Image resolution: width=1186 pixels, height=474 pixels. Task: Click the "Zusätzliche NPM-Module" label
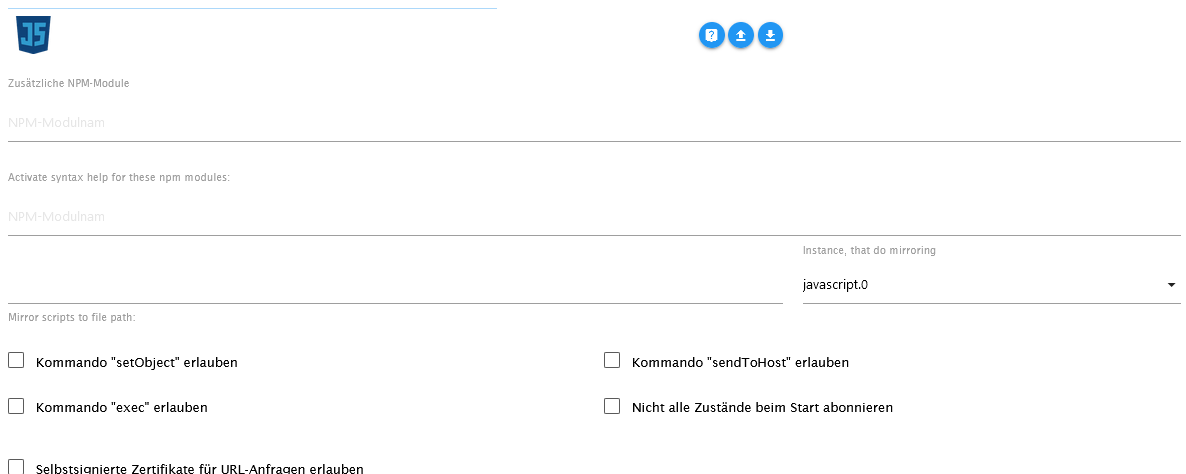click(x=69, y=83)
